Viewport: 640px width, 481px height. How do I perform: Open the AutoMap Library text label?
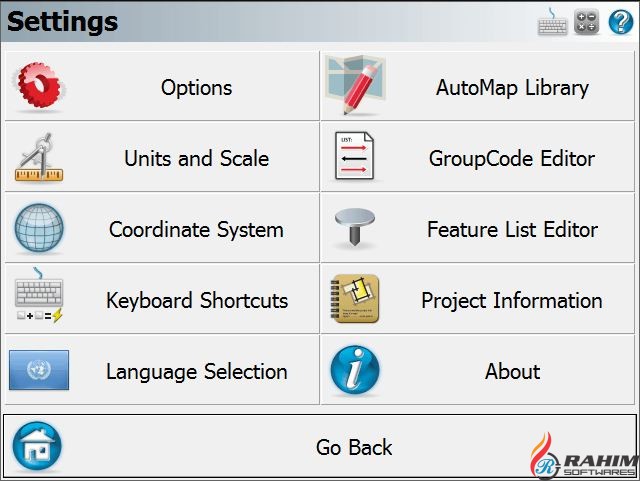click(512, 87)
